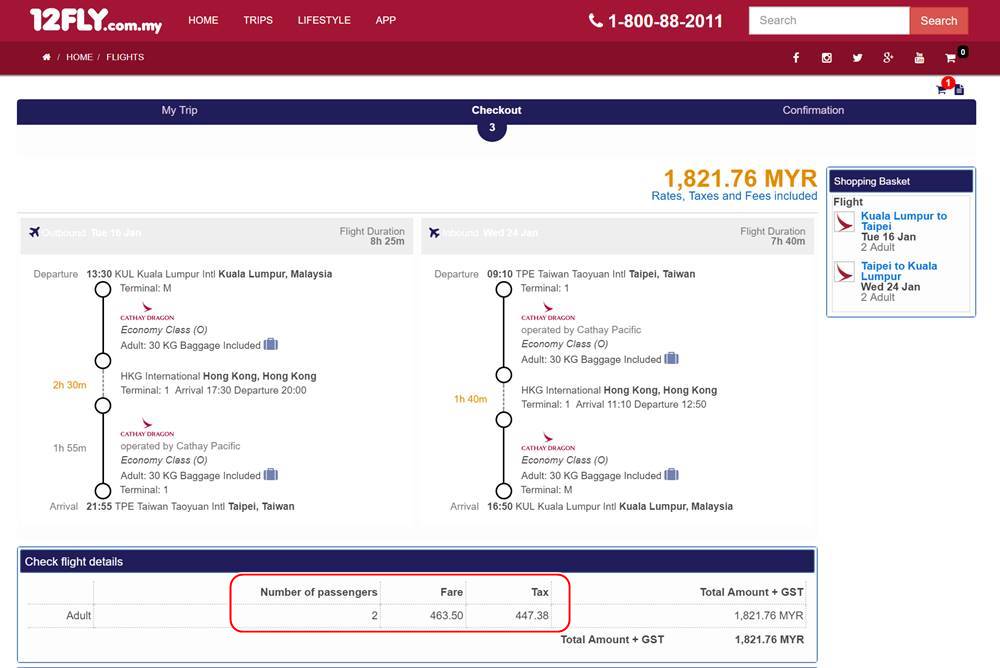Open Taipei to Kuala Lumpur basket link
This screenshot has width=1000, height=668.
[x=899, y=271]
